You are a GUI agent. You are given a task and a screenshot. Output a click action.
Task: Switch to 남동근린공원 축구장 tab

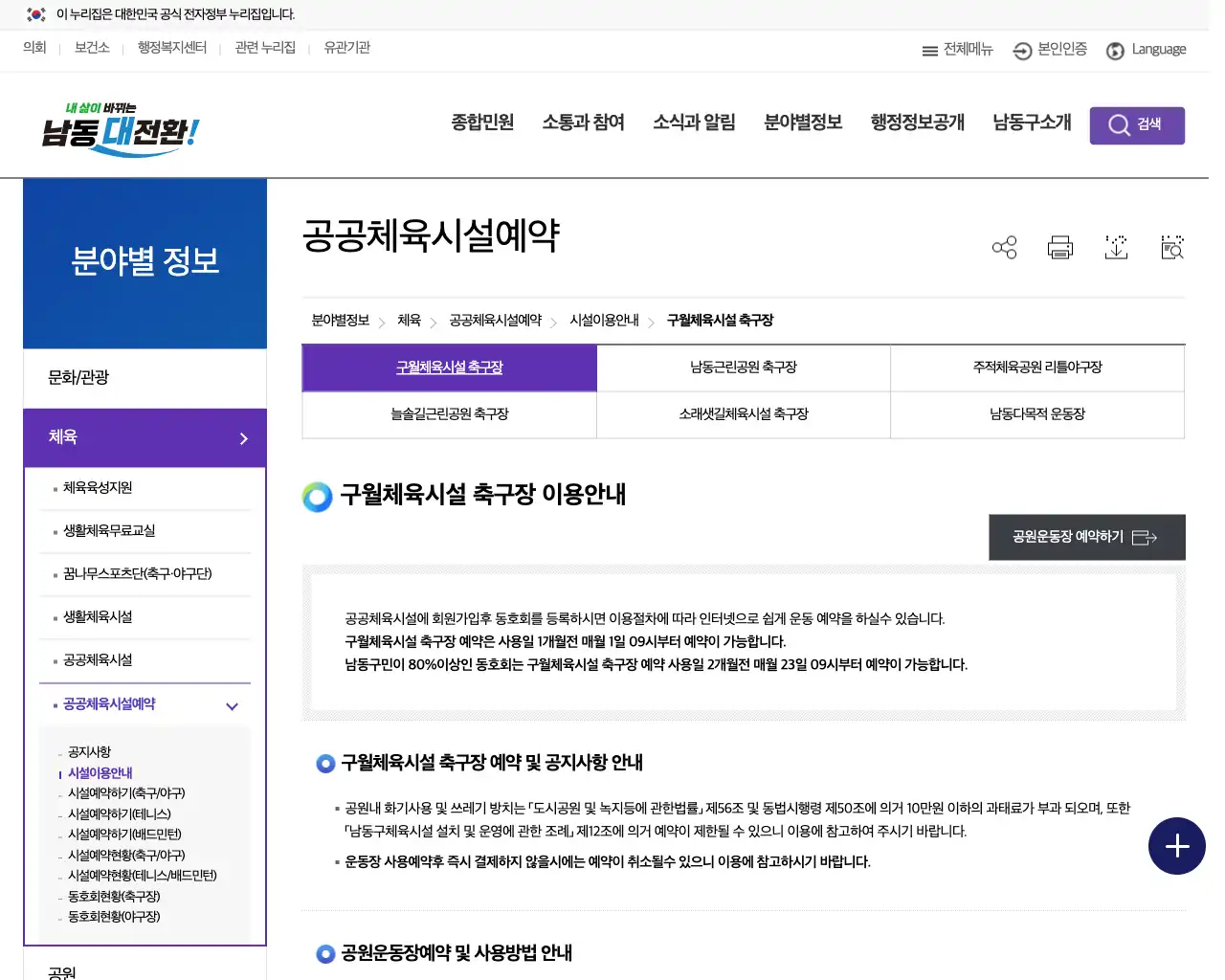[744, 367]
